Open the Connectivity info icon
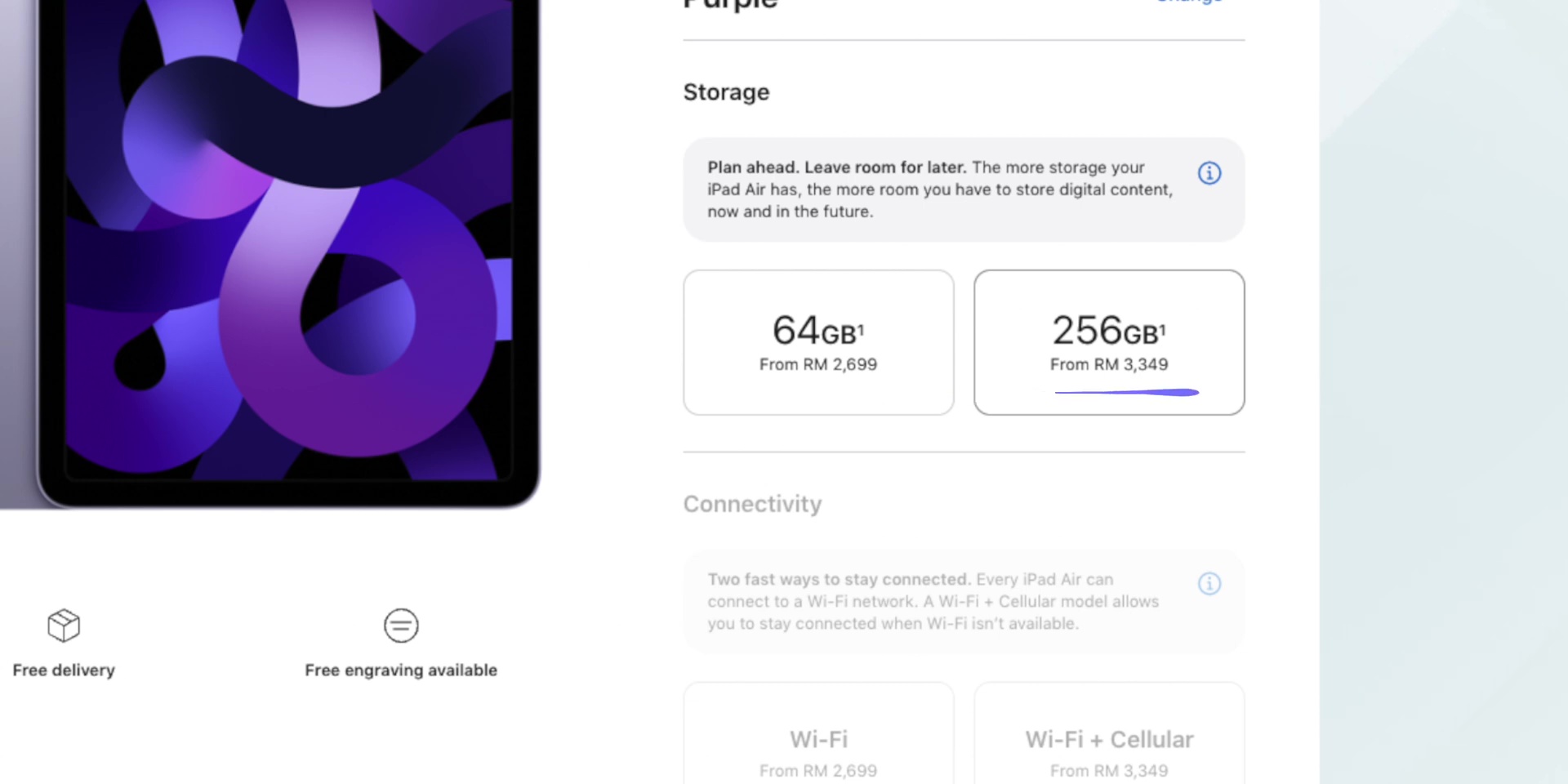Image resolution: width=1568 pixels, height=784 pixels. coord(1209,583)
